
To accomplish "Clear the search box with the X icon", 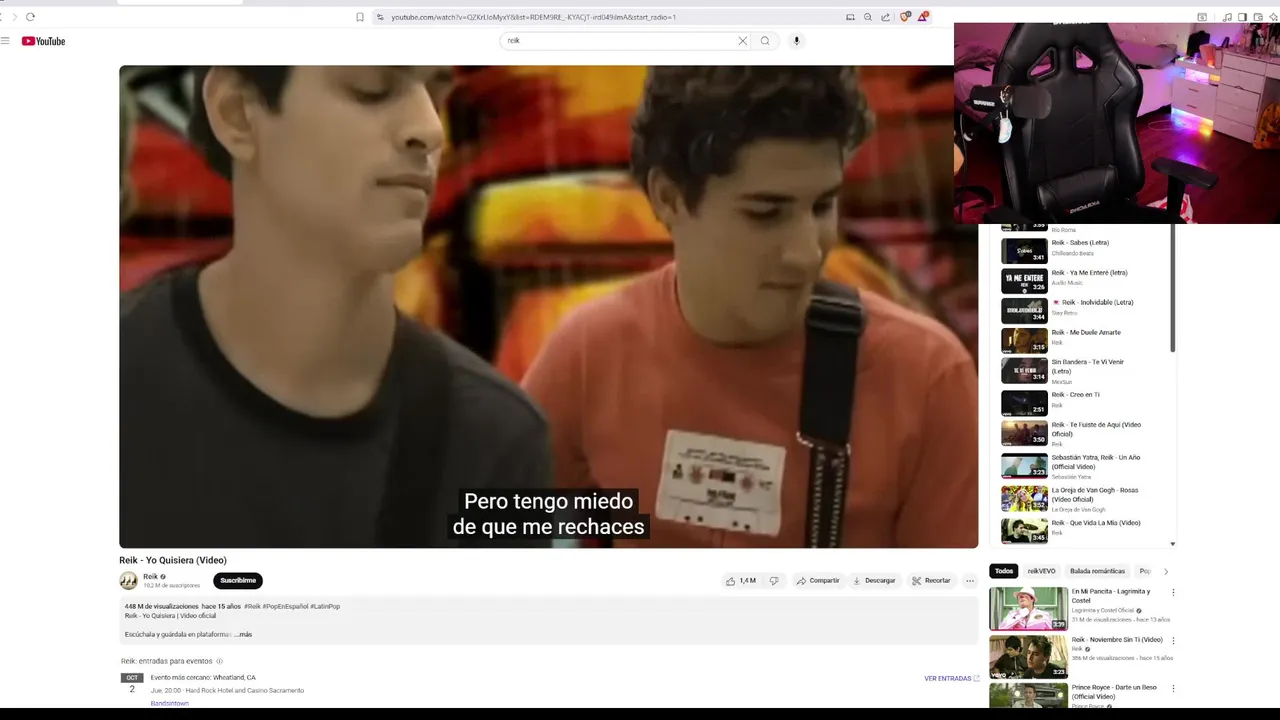I will pyautogui.click(x=742, y=41).
